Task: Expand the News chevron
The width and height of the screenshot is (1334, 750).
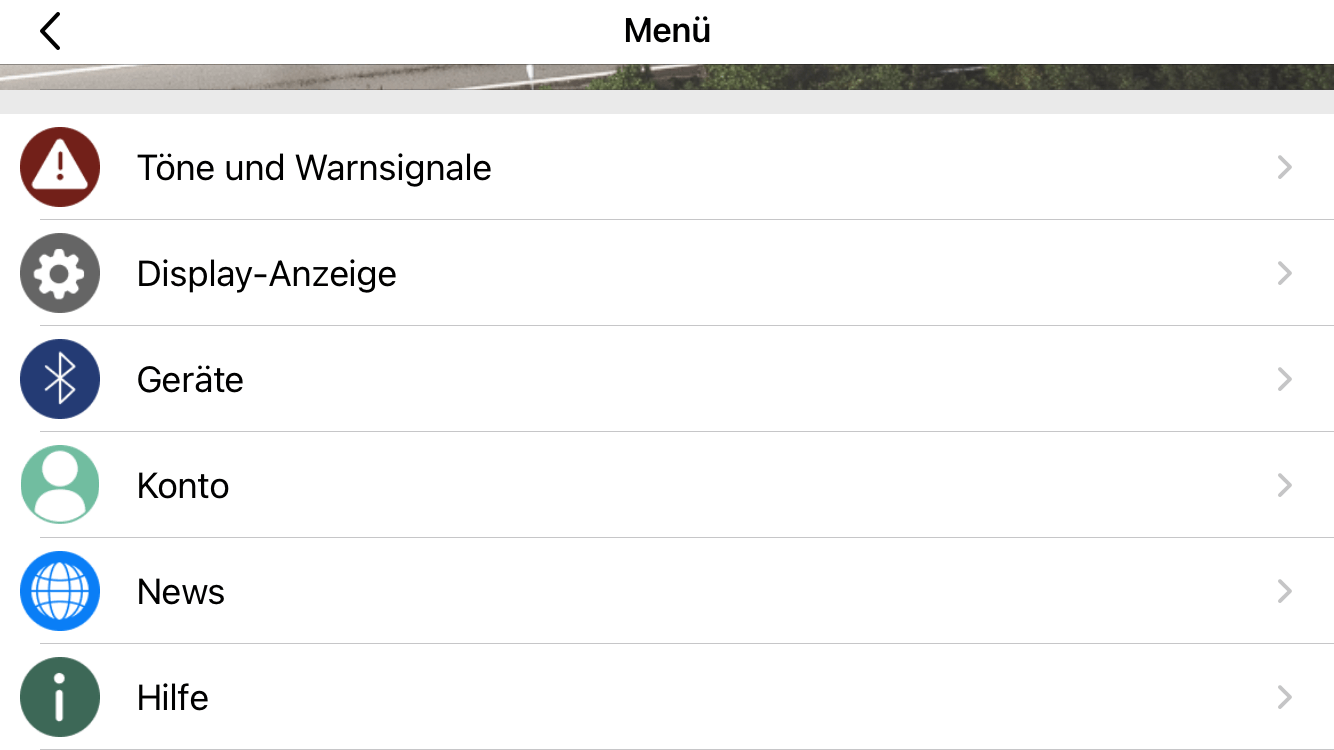Action: tap(1284, 591)
